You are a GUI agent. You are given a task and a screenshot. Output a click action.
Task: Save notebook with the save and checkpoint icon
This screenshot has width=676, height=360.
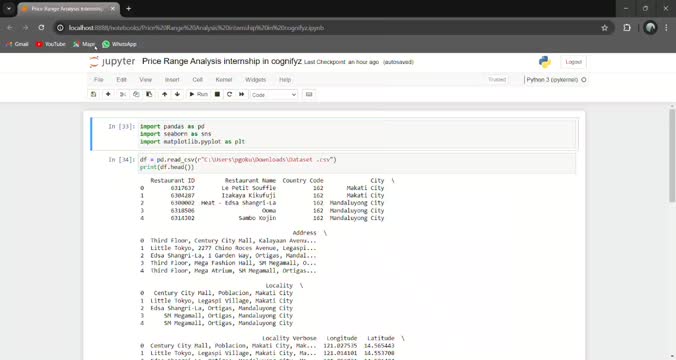pos(94,94)
